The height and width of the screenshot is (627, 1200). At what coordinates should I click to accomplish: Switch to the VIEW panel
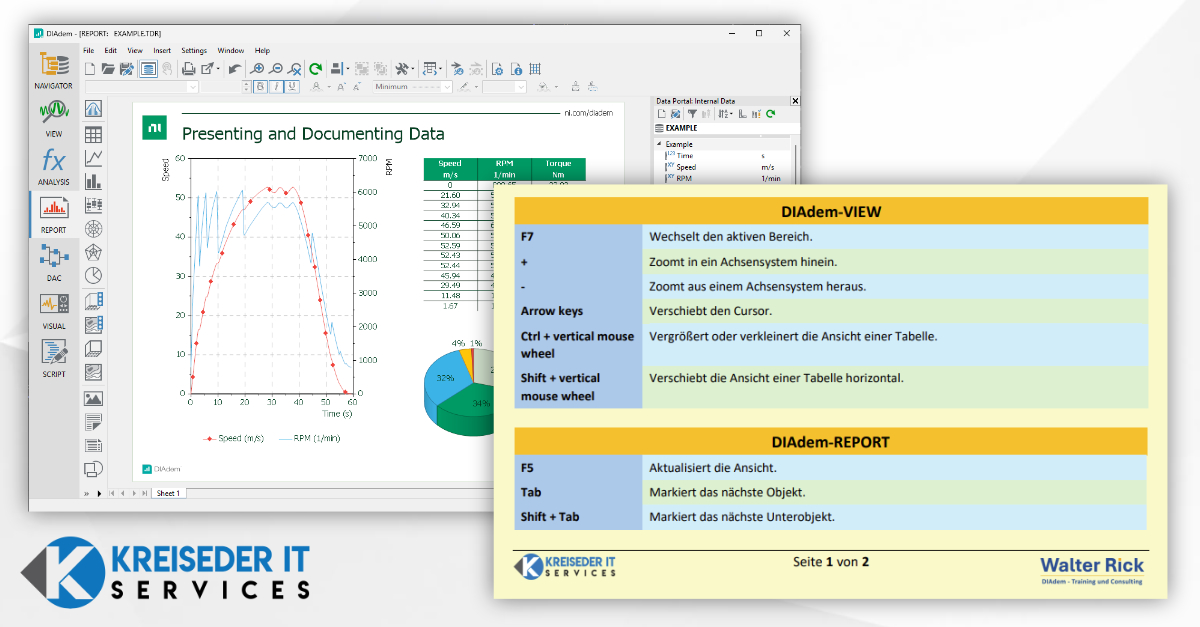coord(54,118)
